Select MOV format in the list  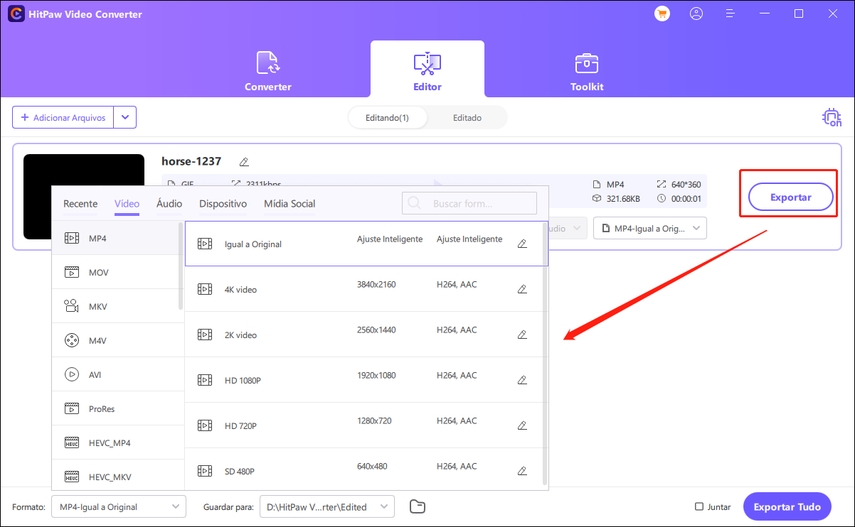point(115,272)
